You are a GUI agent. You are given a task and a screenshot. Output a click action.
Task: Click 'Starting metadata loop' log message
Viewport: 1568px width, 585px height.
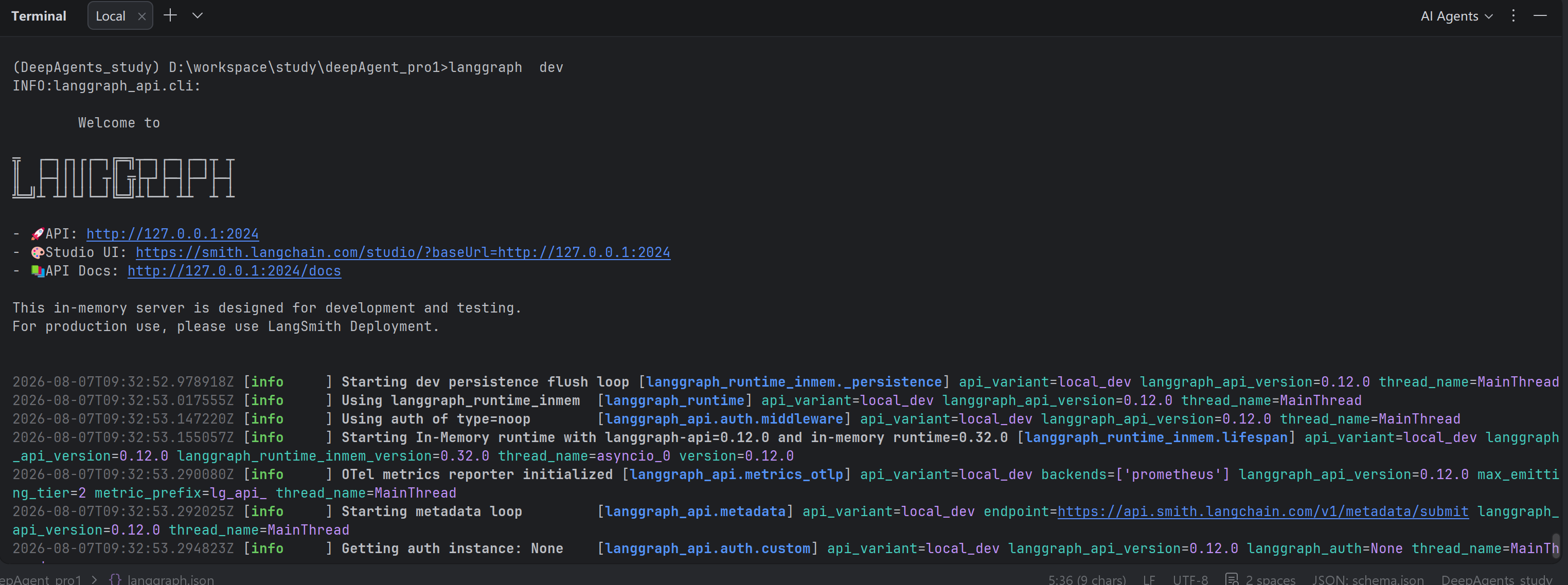click(432, 511)
